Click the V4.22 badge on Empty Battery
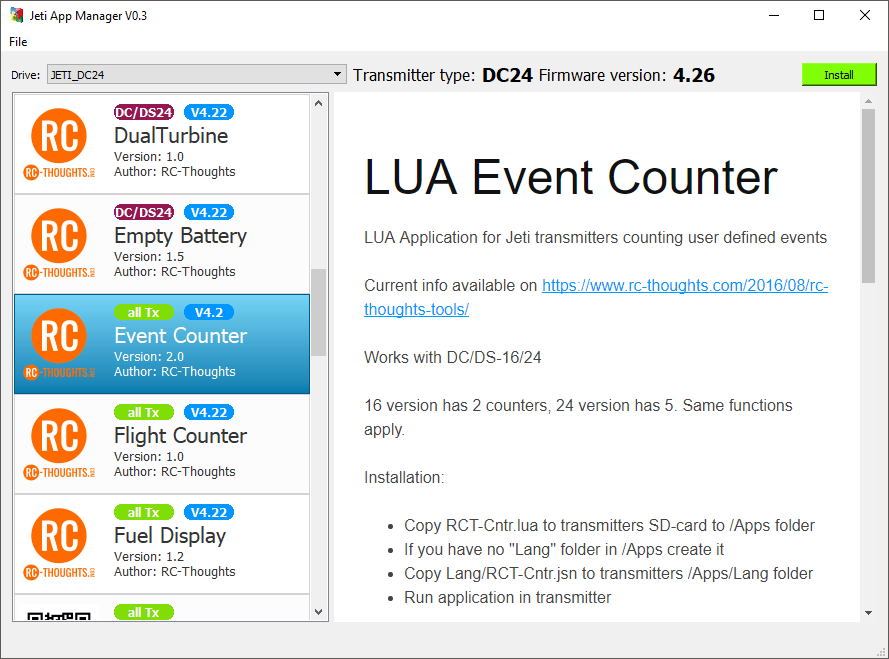889x659 pixels. pos(209,212)
